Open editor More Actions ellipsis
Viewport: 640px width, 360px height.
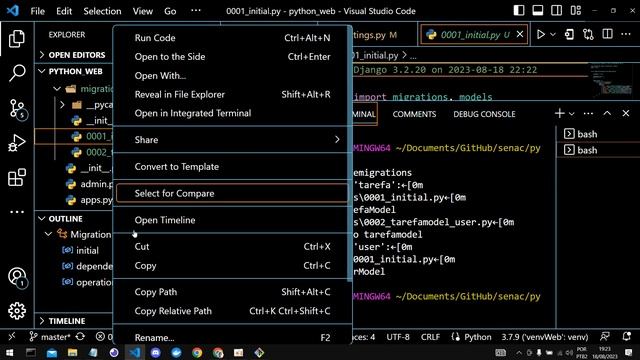pyautogui.click(x=626, y=34)
